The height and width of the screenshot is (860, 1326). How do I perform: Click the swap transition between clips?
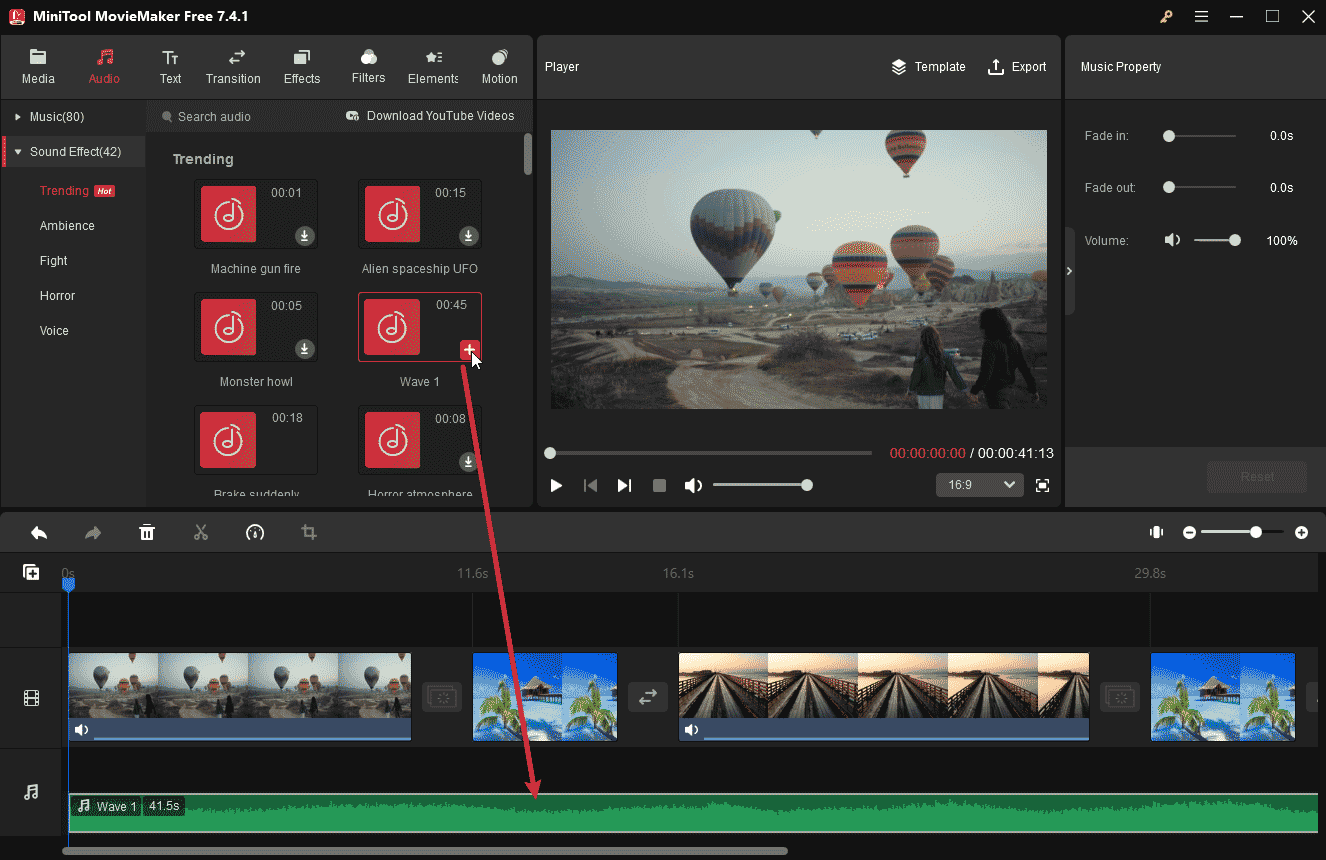coord(648,697)
